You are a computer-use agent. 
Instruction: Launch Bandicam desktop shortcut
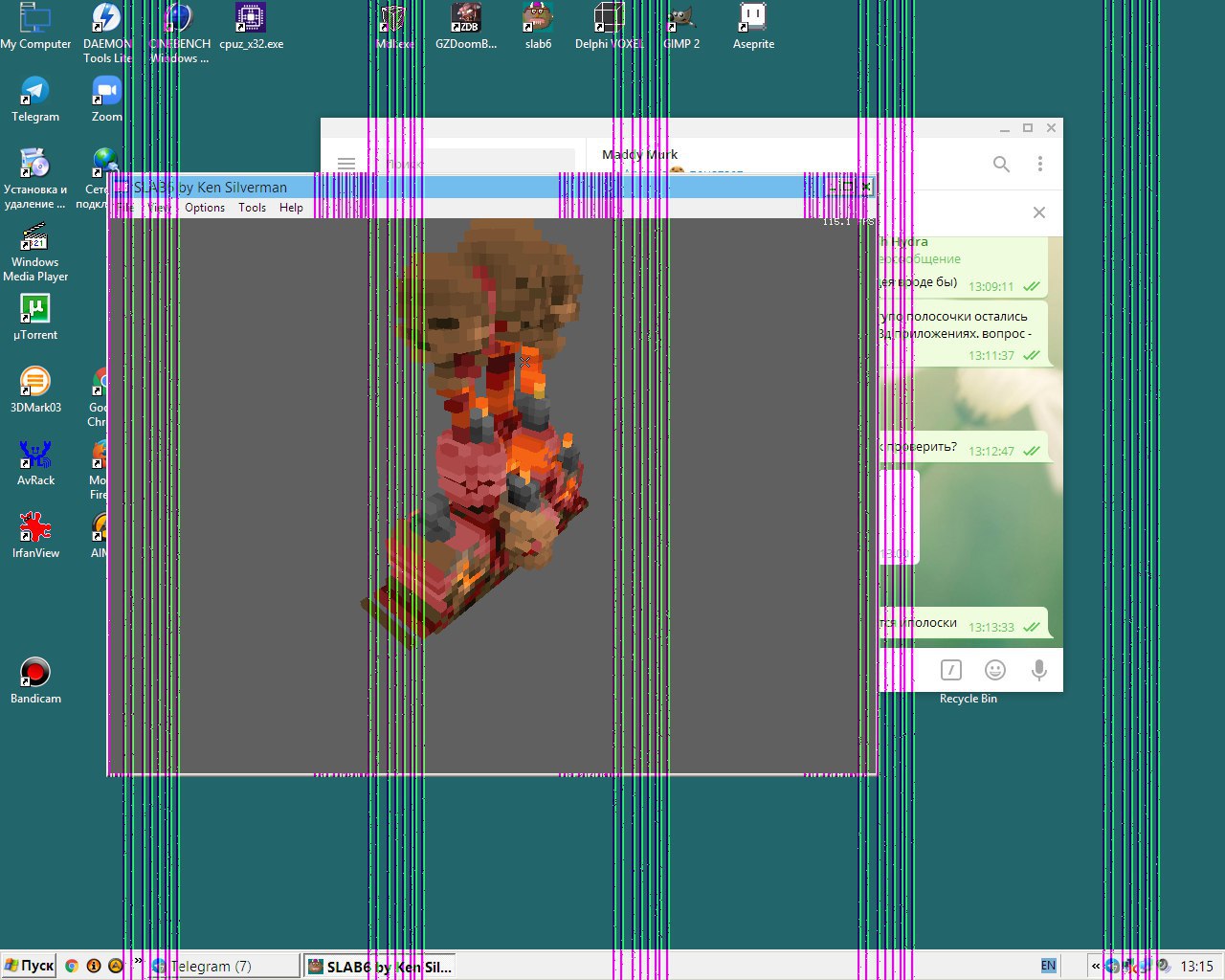35,681
